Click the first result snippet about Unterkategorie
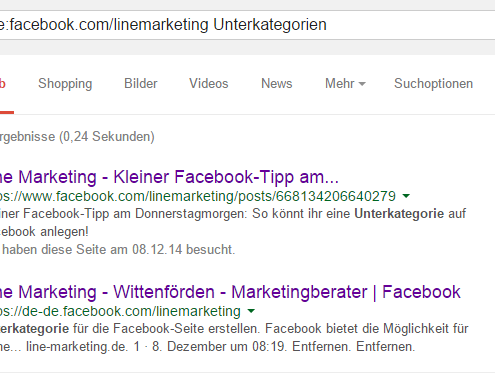 pos(233,223)
